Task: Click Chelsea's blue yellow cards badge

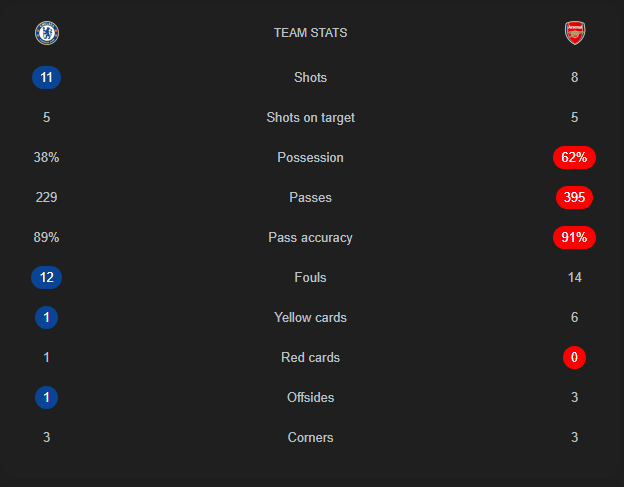Action: point(46,317)
